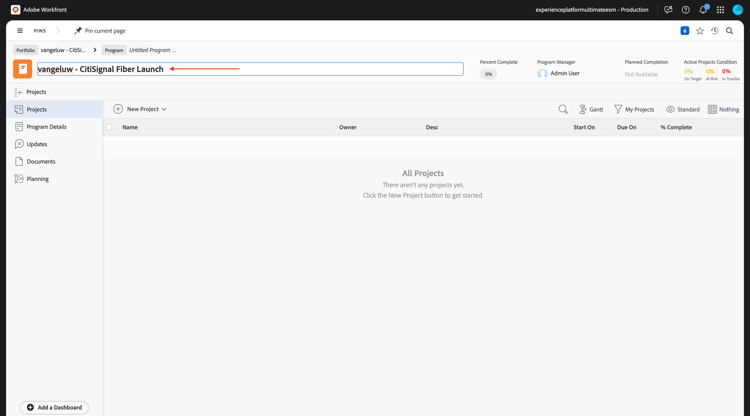Click the New Project button label
Image resolution: width=750 pixels, height=416 pixels.
tap(143, 109)
